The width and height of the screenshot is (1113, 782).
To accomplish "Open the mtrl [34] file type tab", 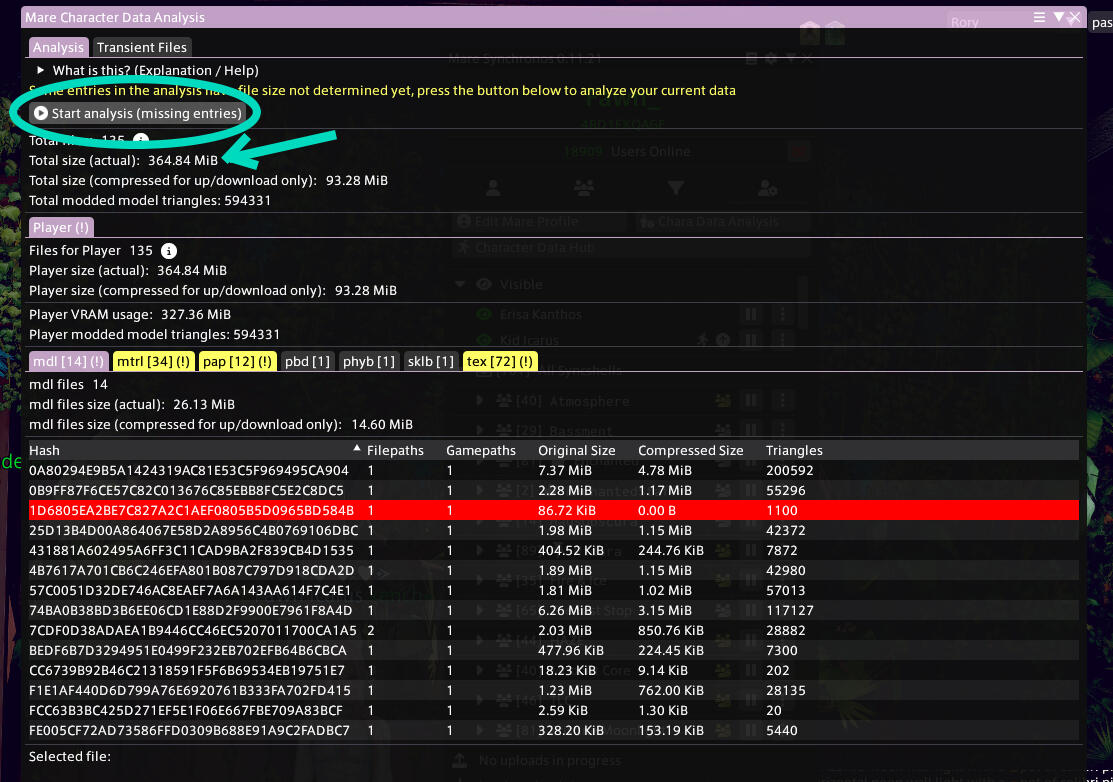I will coord(153,361).
